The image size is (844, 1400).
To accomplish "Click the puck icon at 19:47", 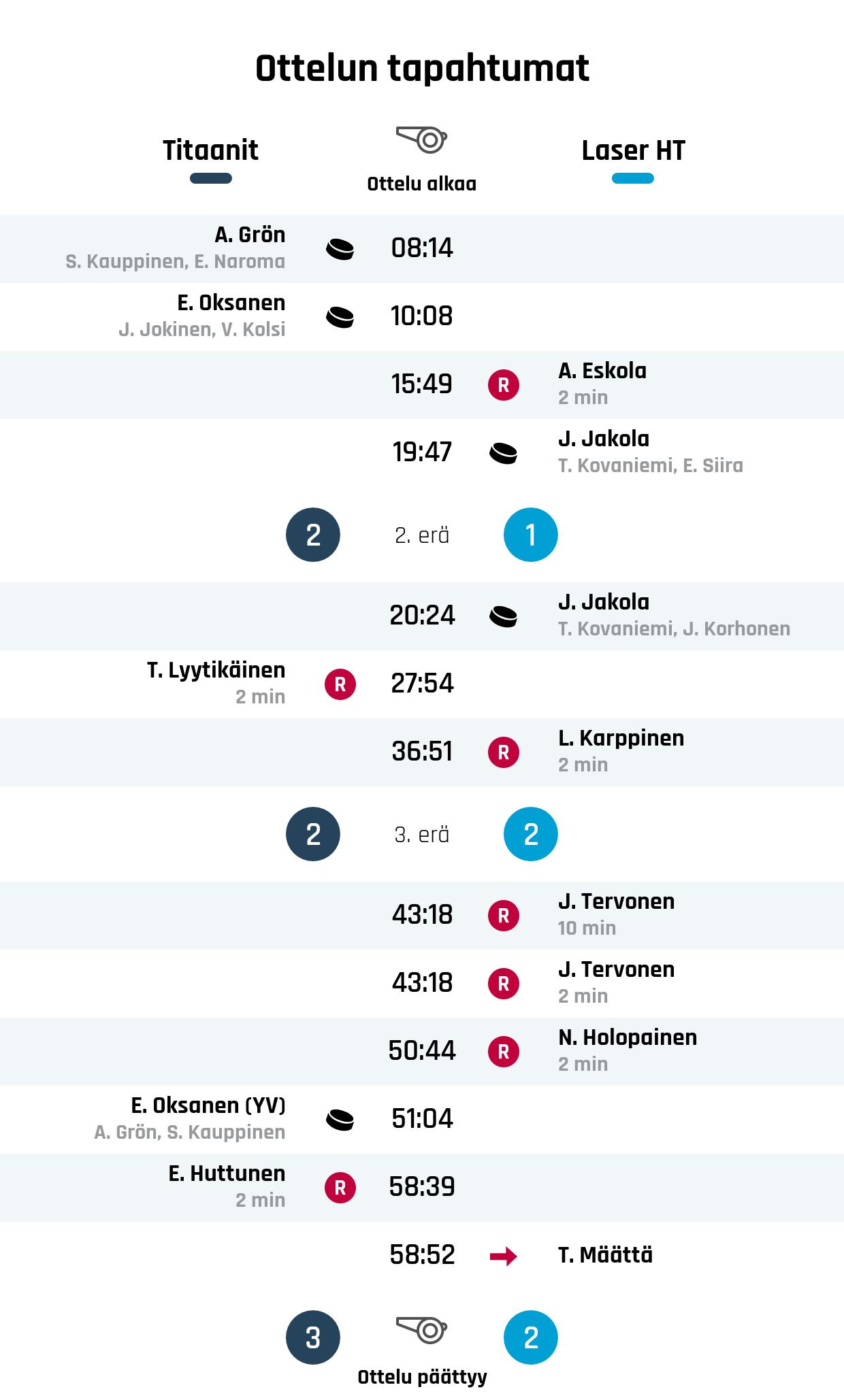I will click(504, 453).
